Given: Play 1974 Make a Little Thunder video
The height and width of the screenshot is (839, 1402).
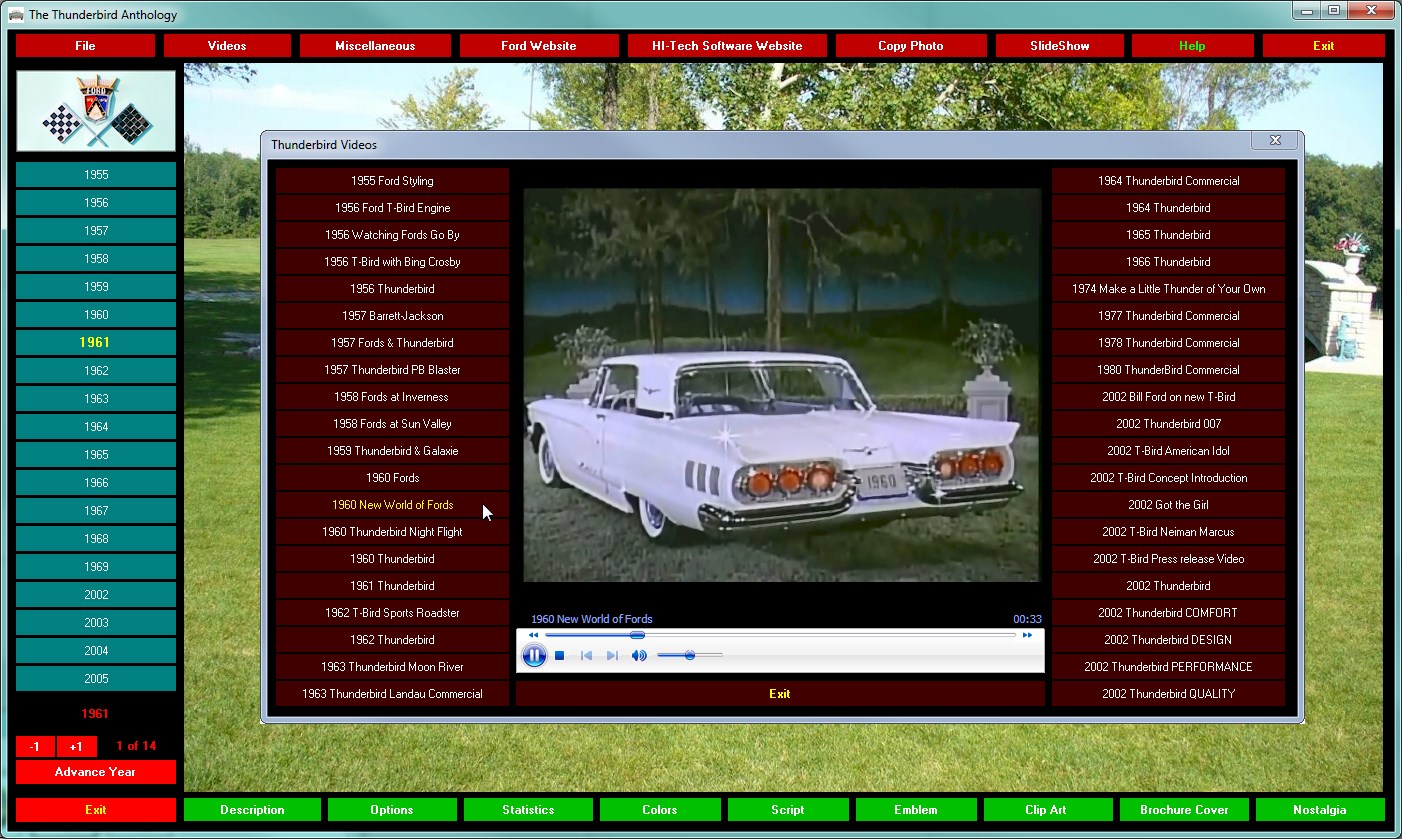Looking at the screenshot, I should 1168,289.
